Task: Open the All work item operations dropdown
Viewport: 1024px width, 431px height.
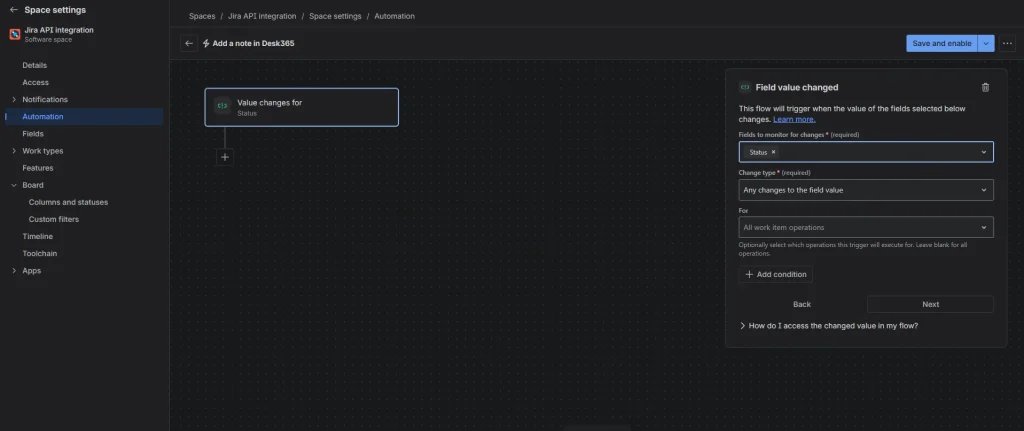Action: pyautogui.click(x=866, y=227)
